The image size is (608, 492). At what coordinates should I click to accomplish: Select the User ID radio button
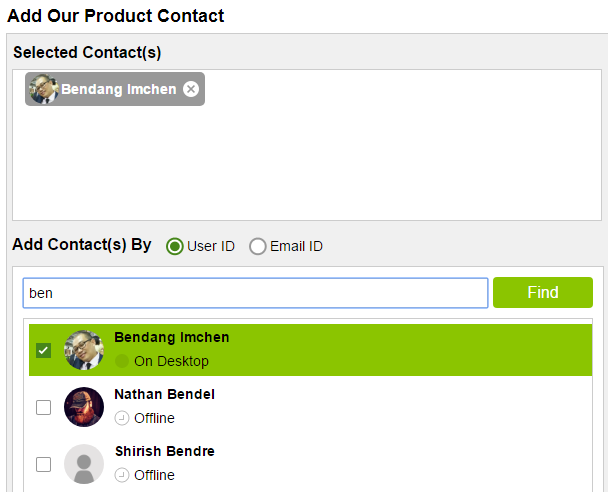[x=174, y=247]
